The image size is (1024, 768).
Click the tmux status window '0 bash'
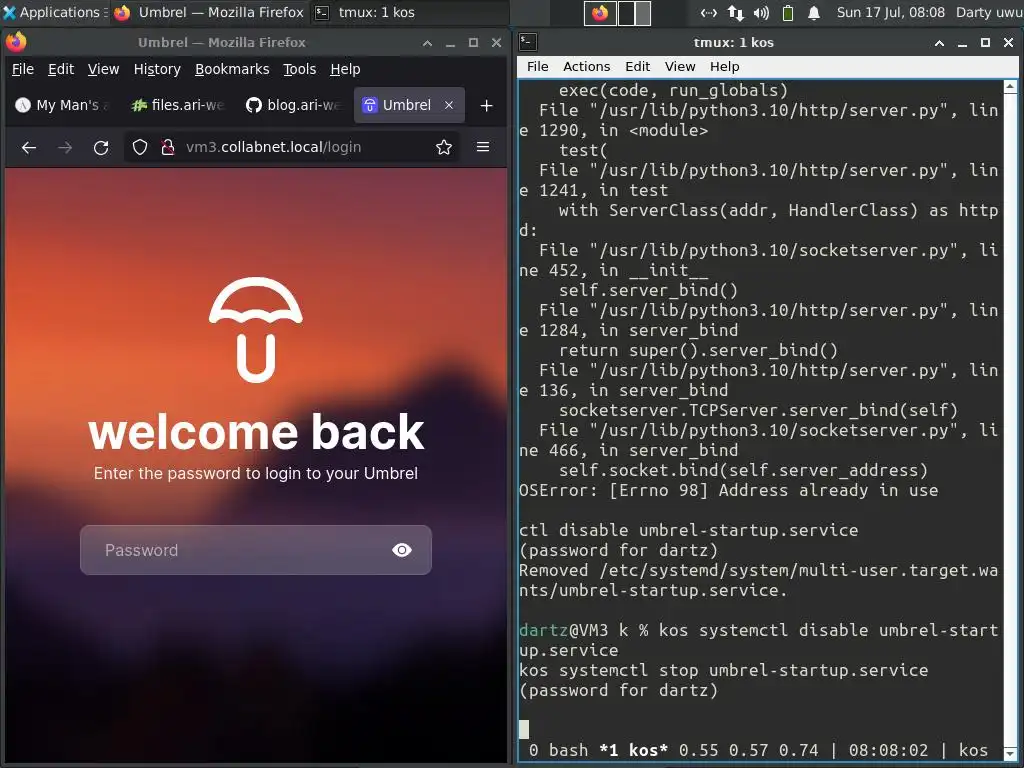[558, 750]
